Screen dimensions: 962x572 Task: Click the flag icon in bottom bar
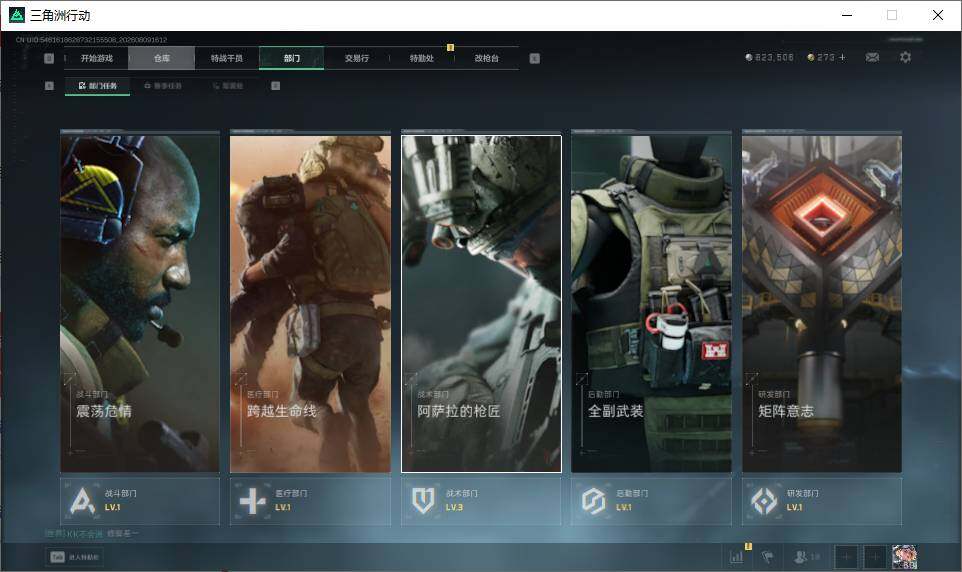[x=768, y=557]
